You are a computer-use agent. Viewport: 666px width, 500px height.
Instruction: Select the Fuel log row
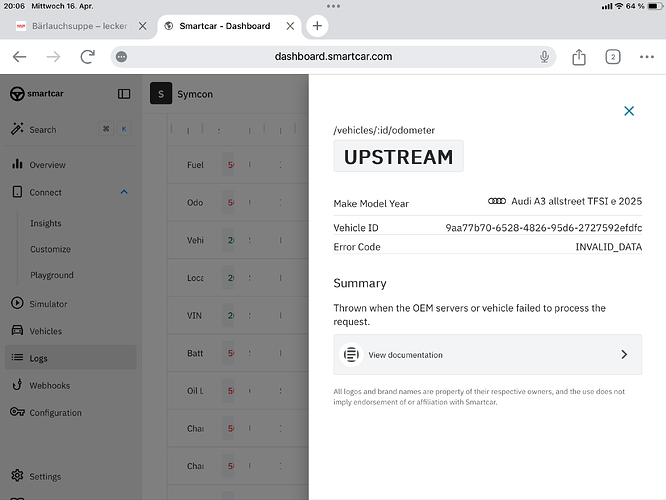point(238,165)
